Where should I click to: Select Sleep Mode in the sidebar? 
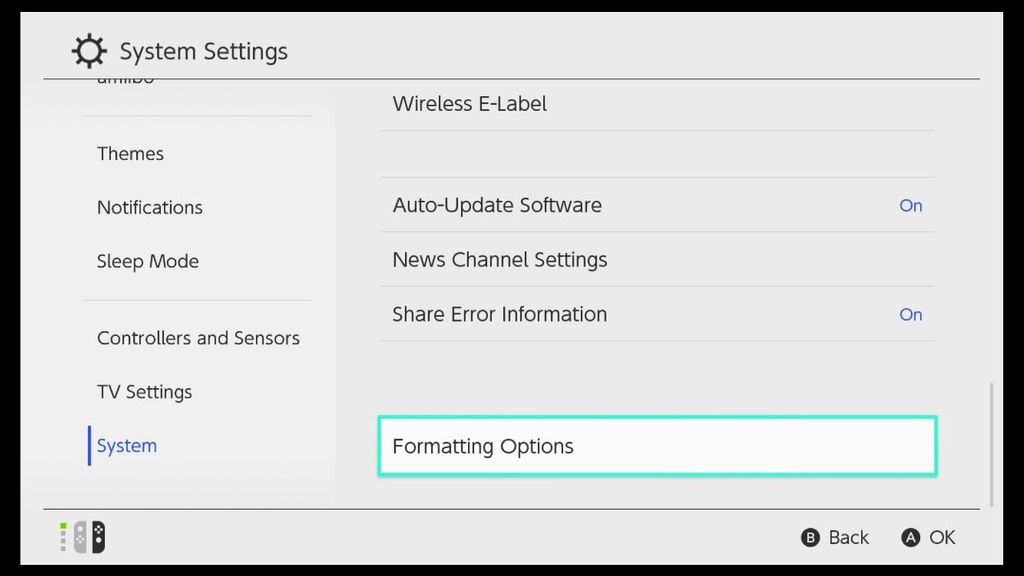click(147, 261)
